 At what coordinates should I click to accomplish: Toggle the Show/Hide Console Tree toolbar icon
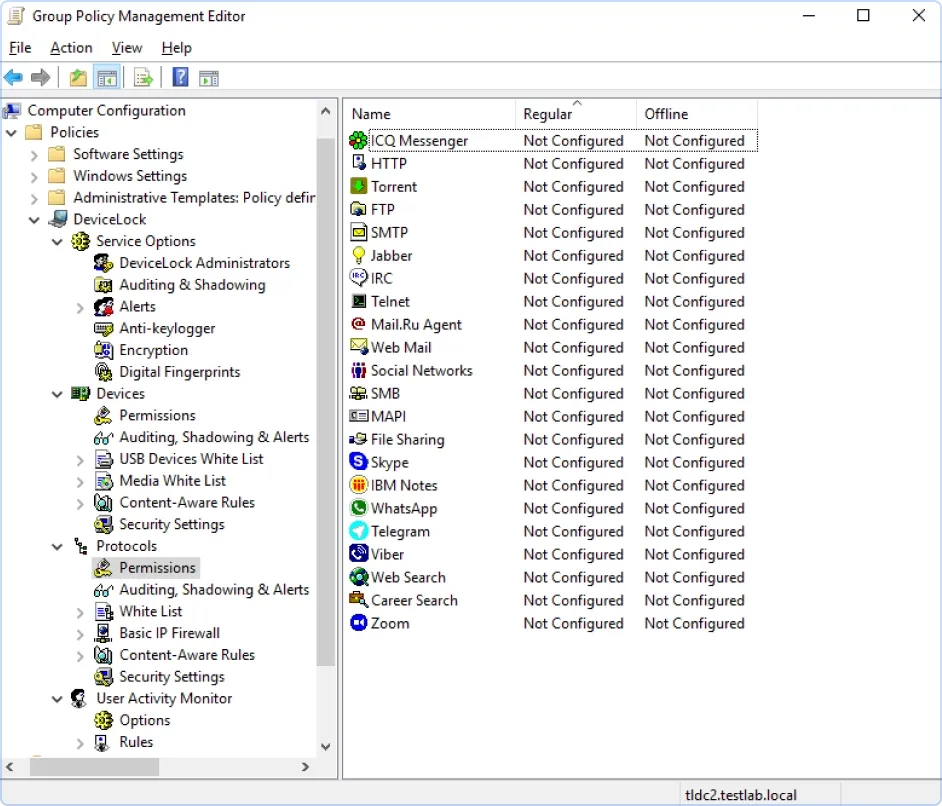click(x=107, y=77)
